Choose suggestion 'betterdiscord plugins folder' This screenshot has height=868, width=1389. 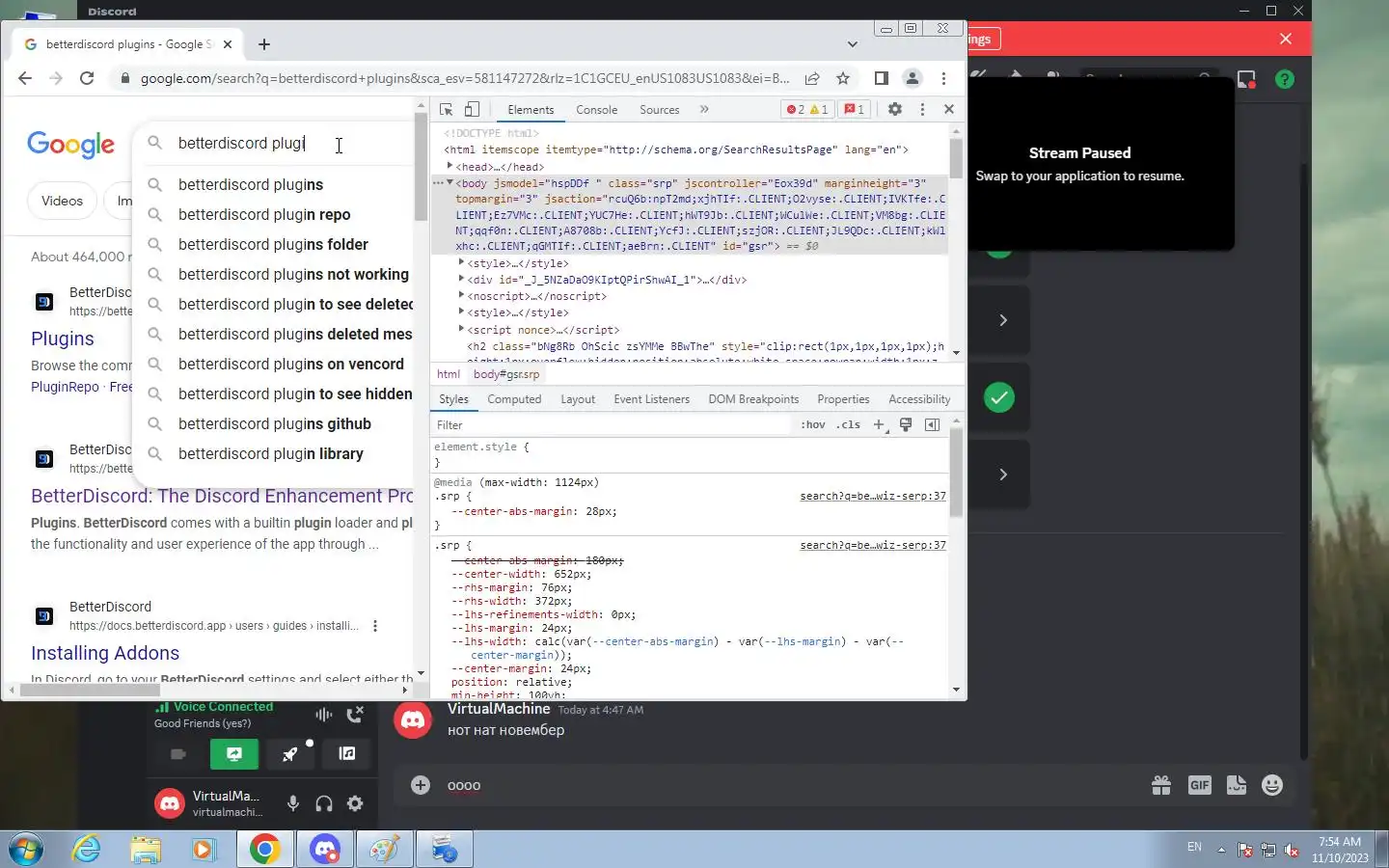[x=273, y=244]
